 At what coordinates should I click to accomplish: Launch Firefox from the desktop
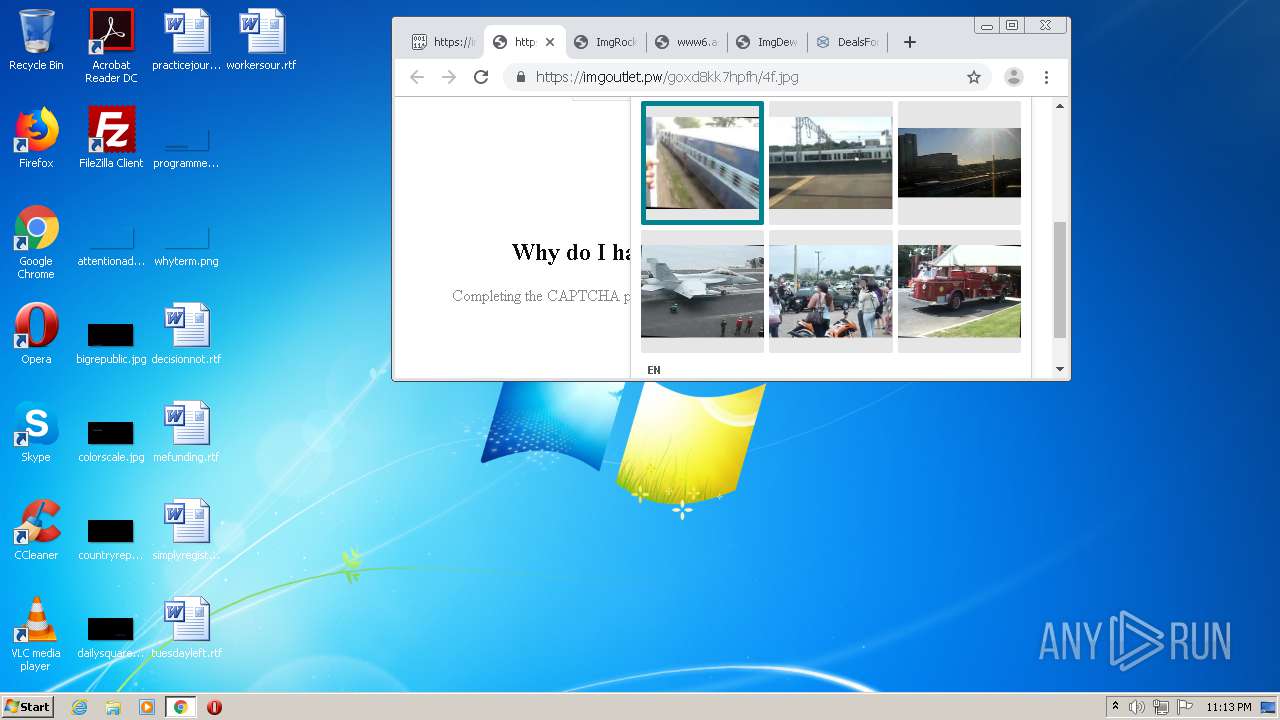point(36,138)
